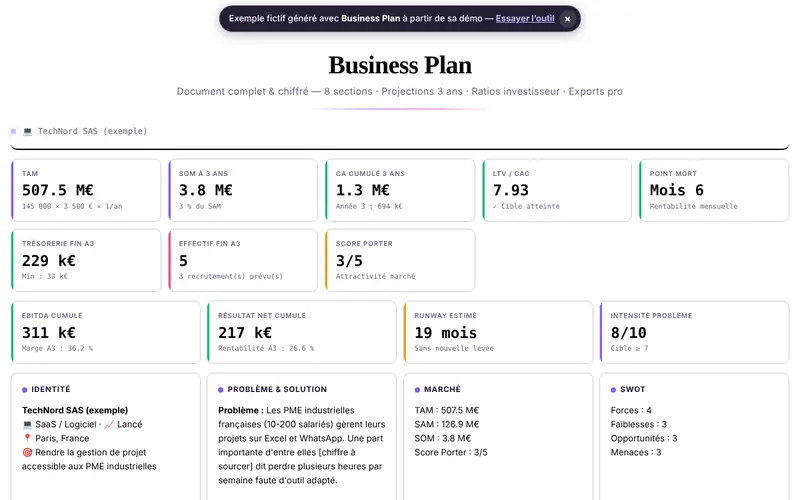This screenshot has width=800, height=500.
Task: Click the '3 % du SAM' subtext
Action: click(x=200, y=206)
